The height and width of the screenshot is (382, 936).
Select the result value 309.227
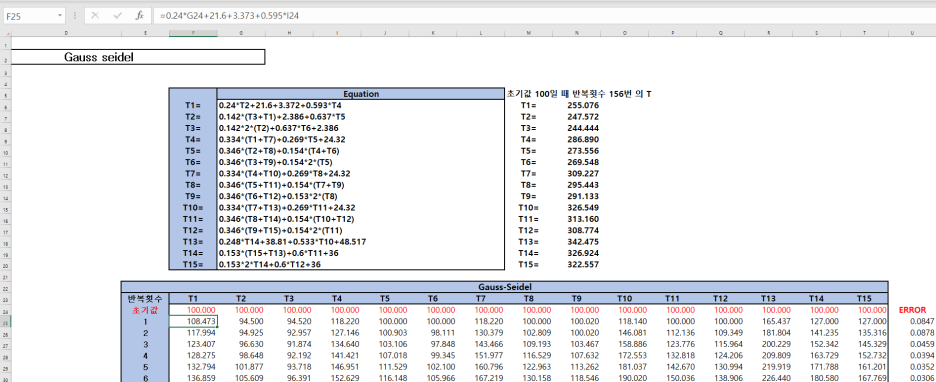click(583, 173)
